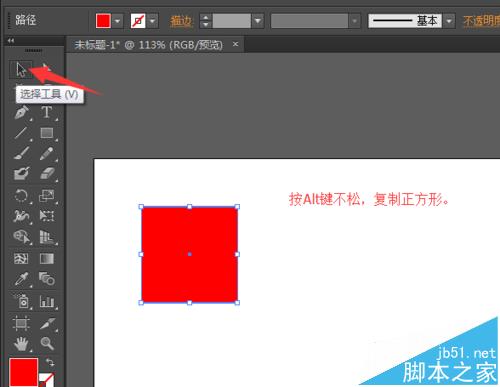Select the Pencil tool
This screenshot has height=387, width=500.
point(47,154)
